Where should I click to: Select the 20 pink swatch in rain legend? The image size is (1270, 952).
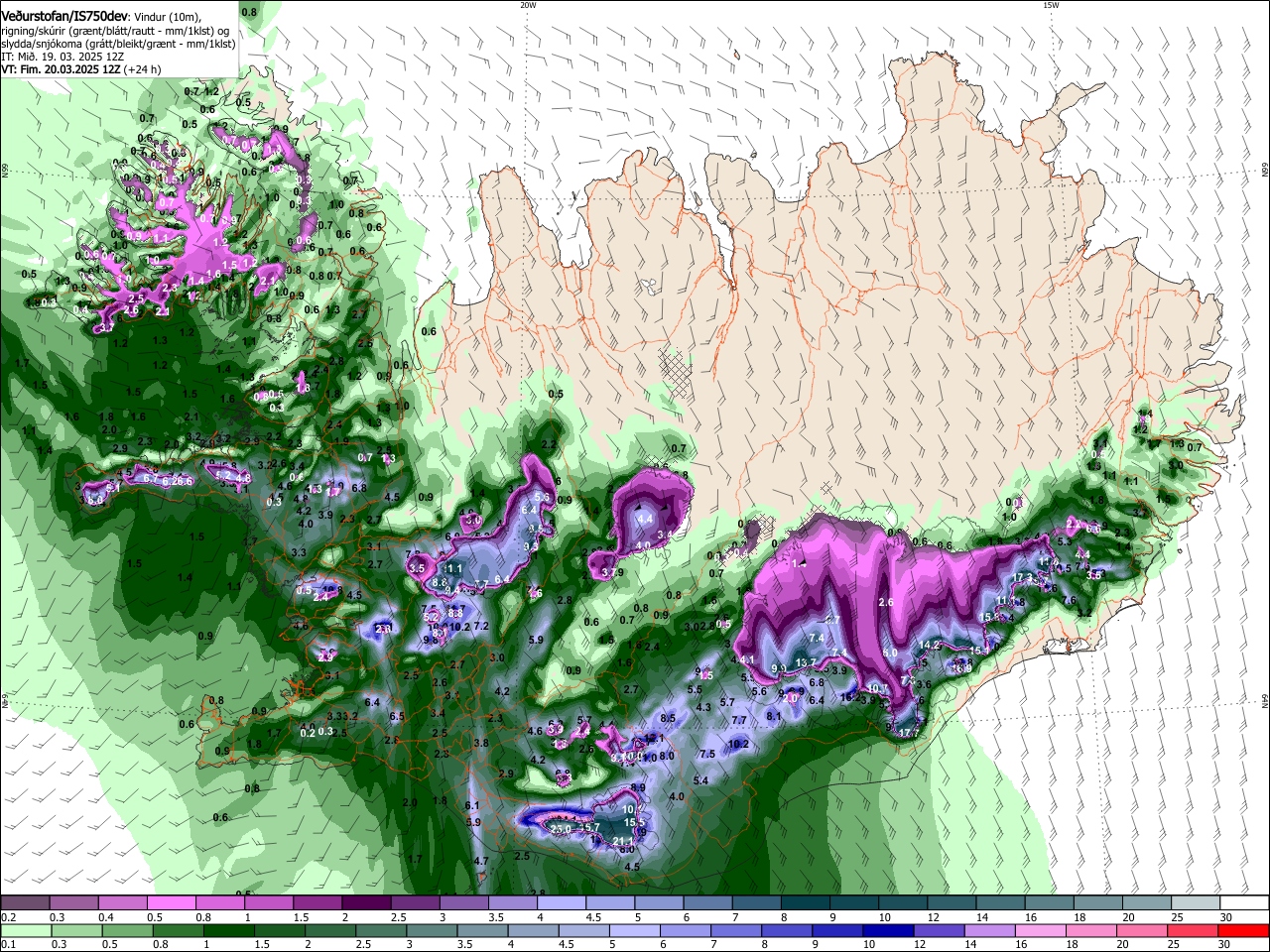[1142, 930]
